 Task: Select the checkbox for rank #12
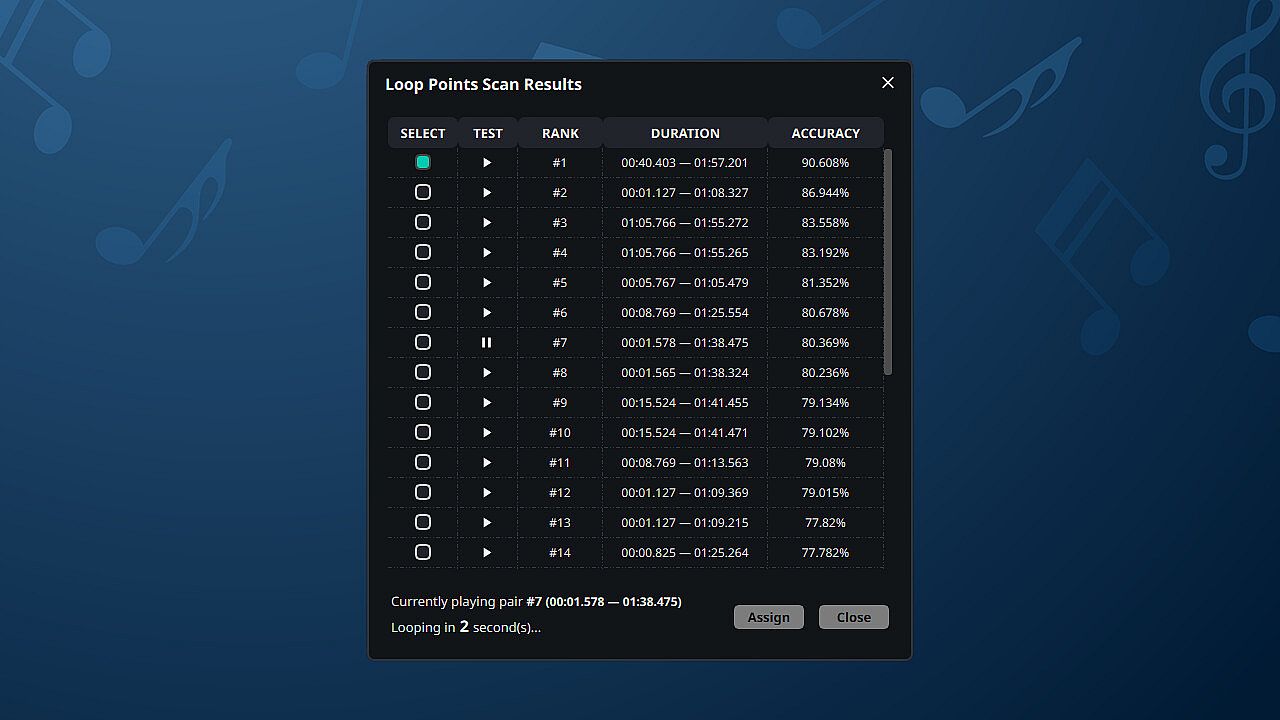[x=423, y=492]
